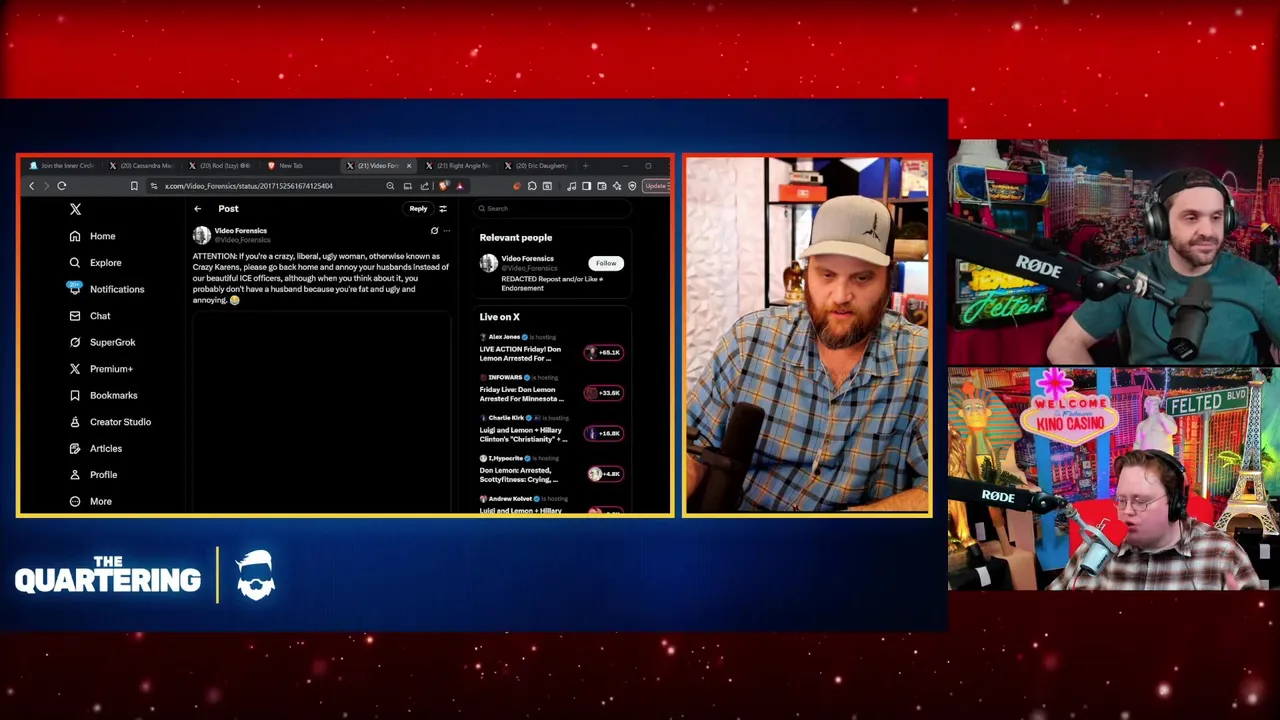This screenshot has width=1280, height=720.
Task: Click the browser forward button
Action: coord(46,186)
